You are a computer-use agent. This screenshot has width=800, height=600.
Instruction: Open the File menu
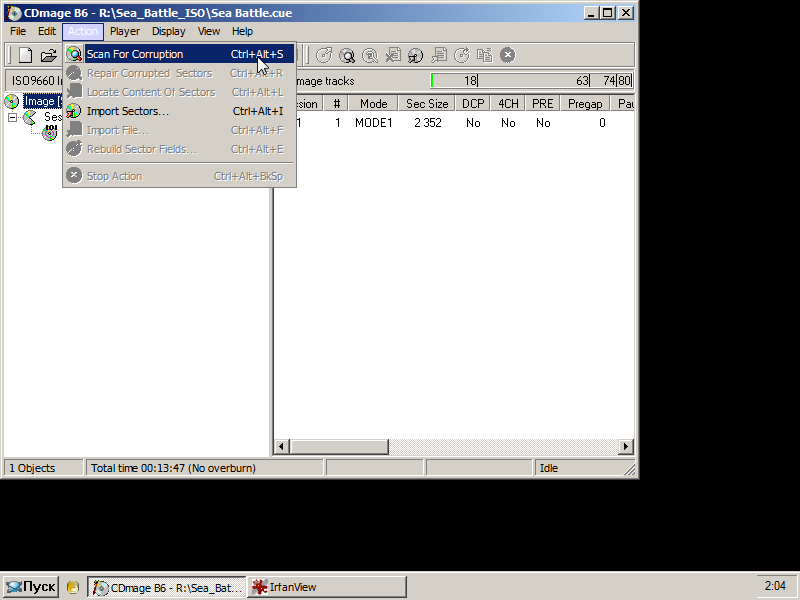pyautogui.click(x=18, y=31)
